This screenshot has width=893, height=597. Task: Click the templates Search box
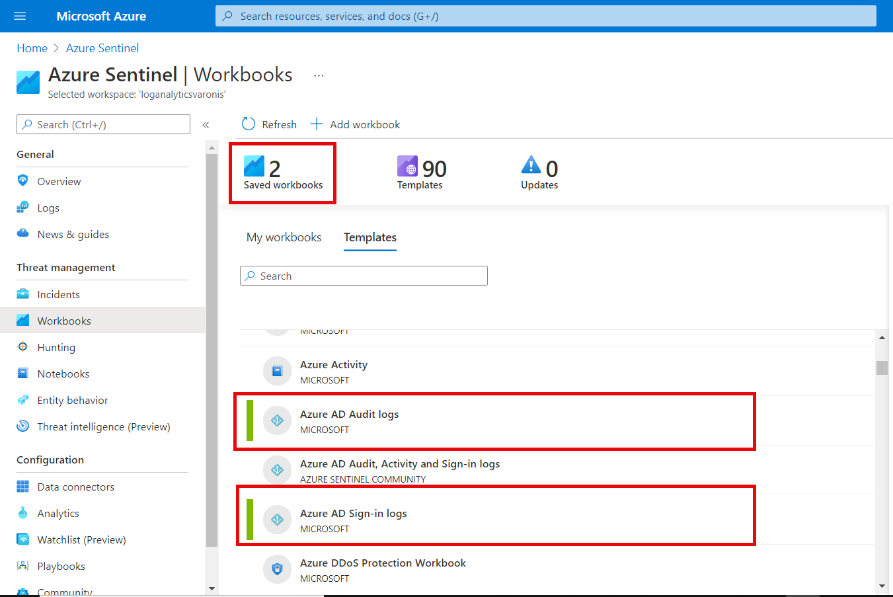click(364, 276)
